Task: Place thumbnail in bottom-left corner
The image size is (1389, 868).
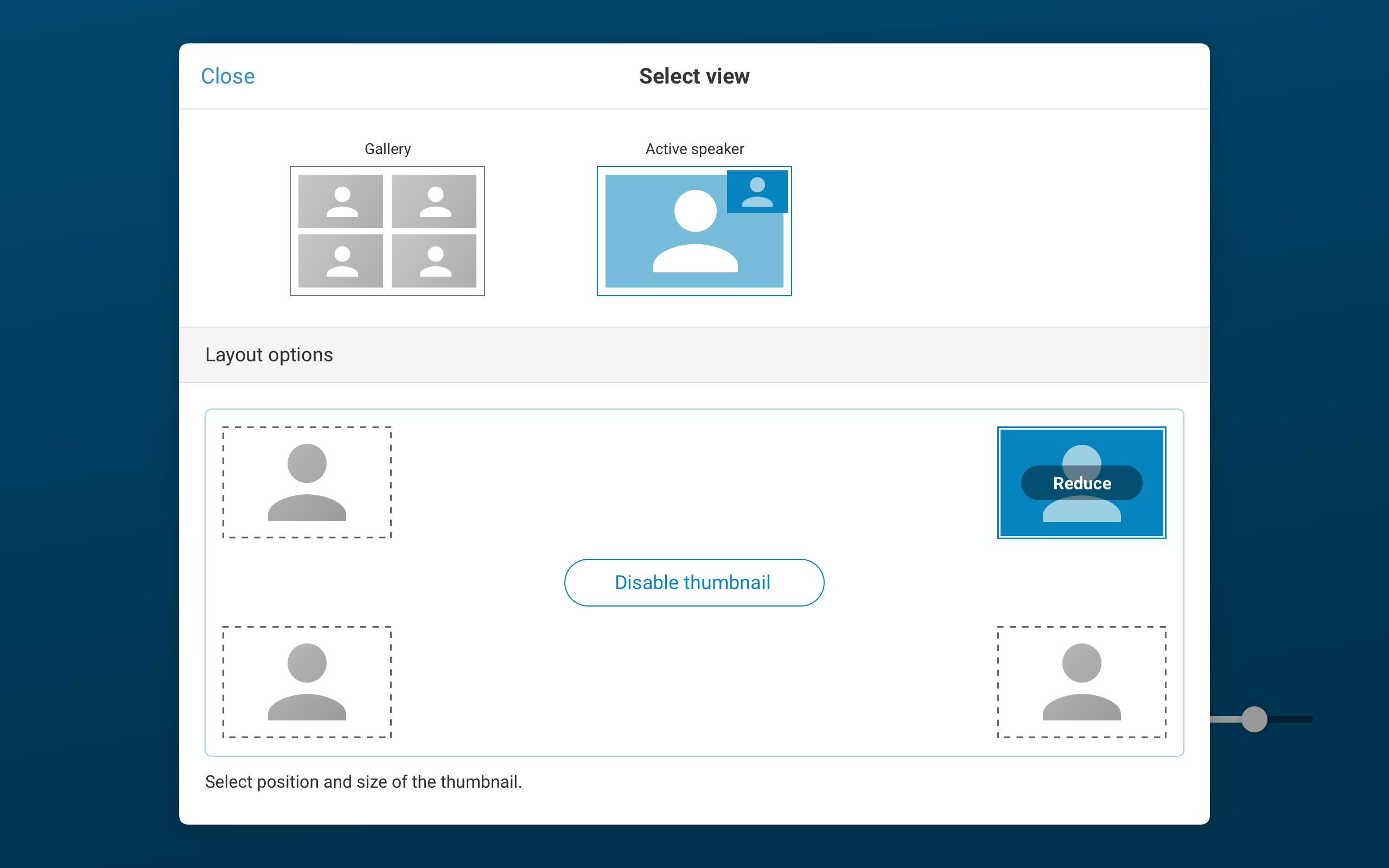Action: click(307, 682)
